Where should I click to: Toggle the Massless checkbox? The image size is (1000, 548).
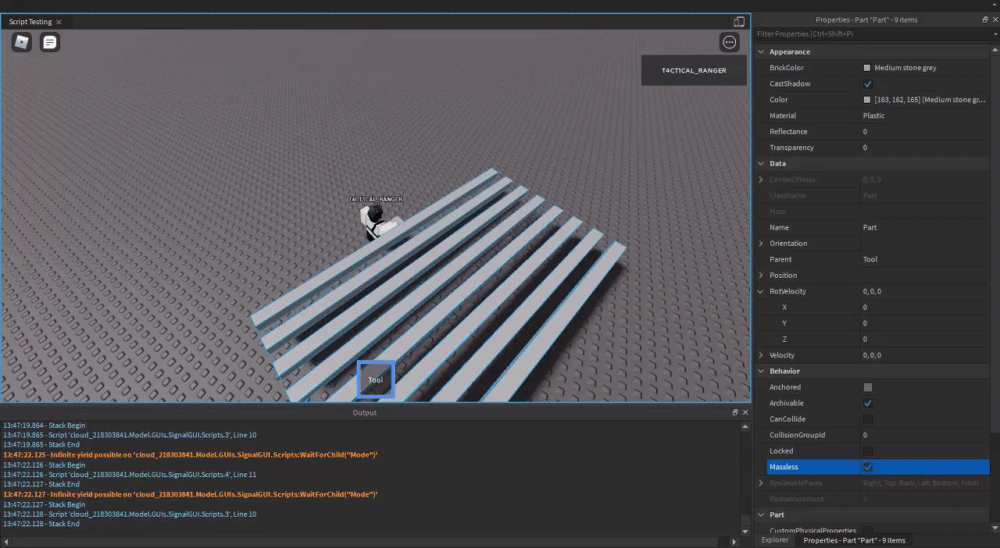point(867,467)
